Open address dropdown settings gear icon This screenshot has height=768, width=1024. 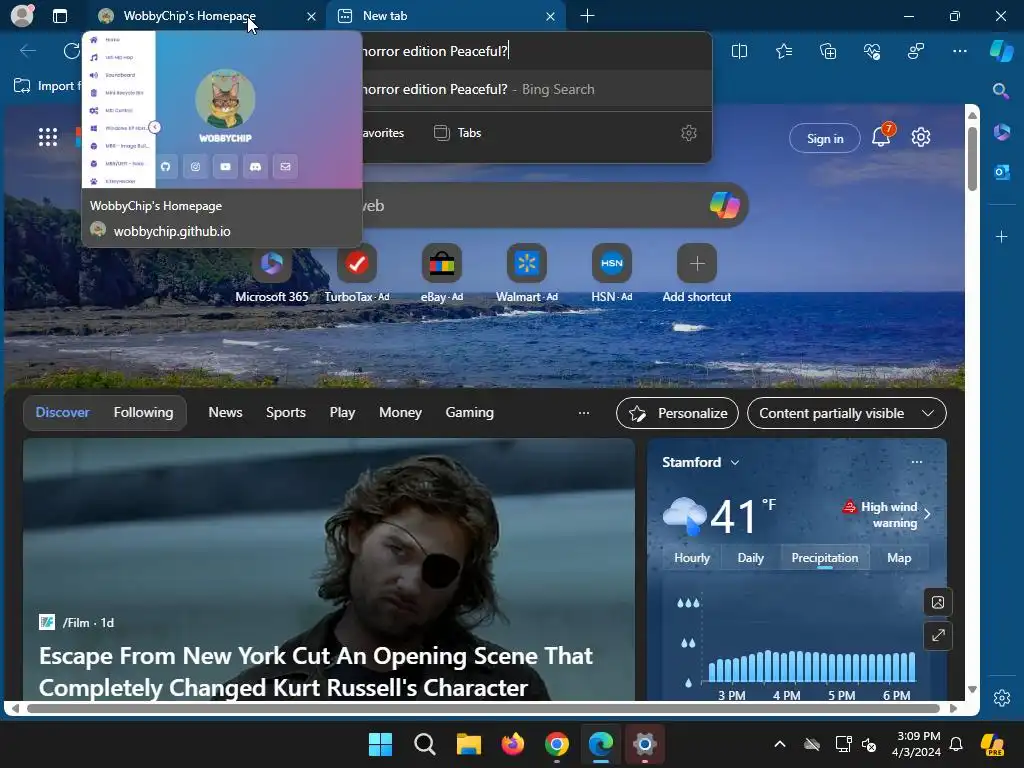[x=688, y=133]
